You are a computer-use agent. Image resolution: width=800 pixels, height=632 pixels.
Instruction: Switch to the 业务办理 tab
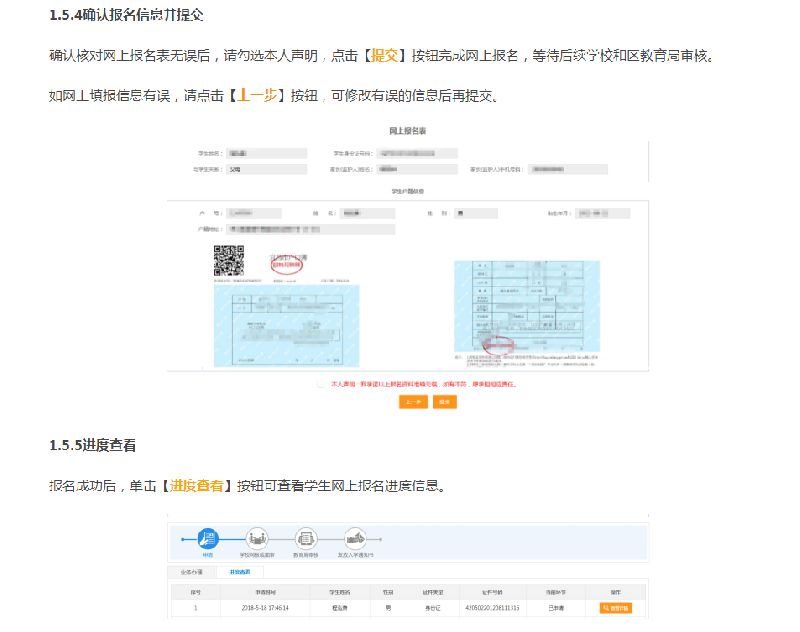click(x=191, y=572)
